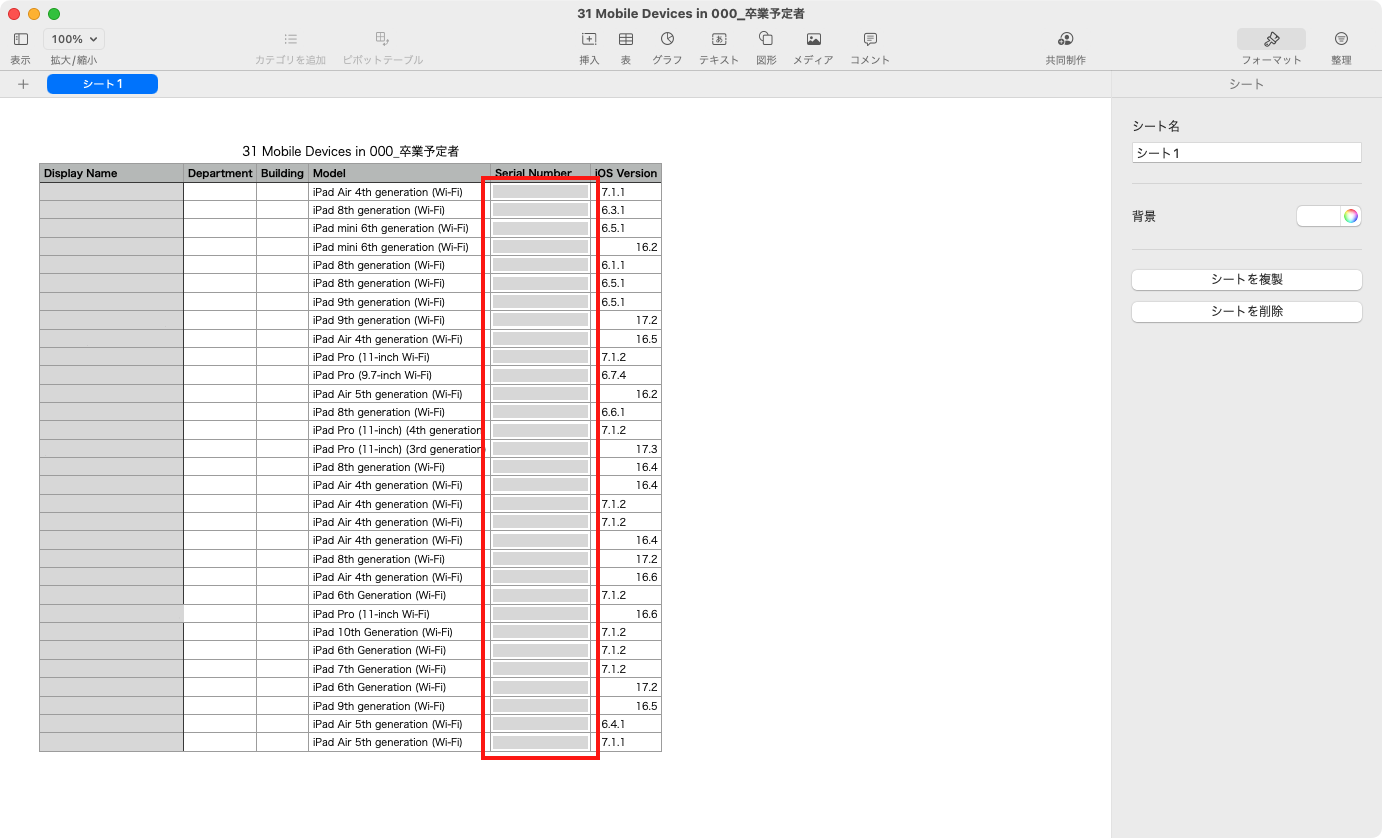Image resolution: width=1382 pixels, height=838 pixels.
Task: Click the シート inspector tab header
Action: tap(1246, 84)
